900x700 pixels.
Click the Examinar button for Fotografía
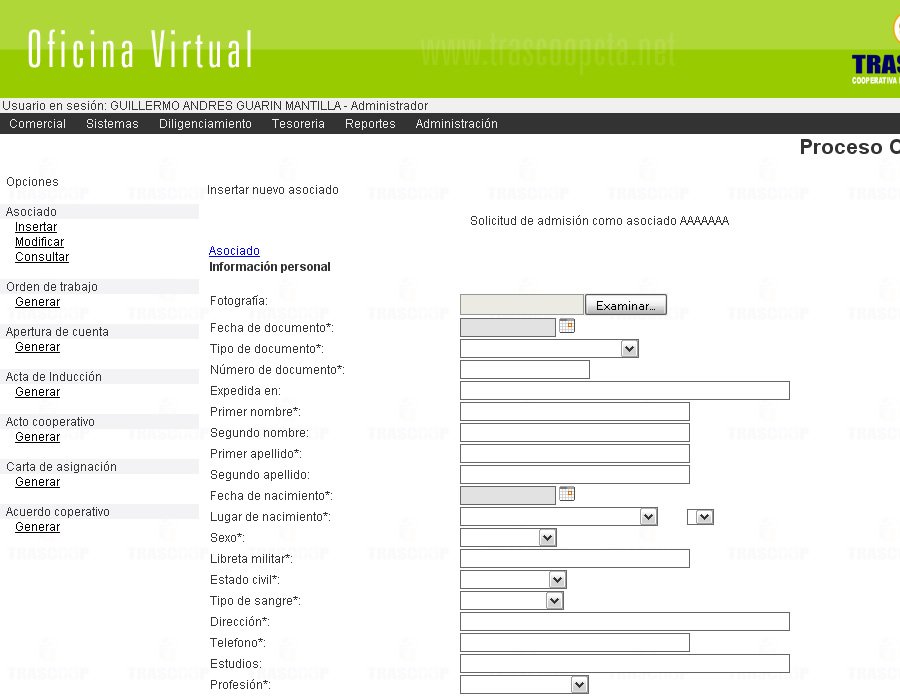625,306
